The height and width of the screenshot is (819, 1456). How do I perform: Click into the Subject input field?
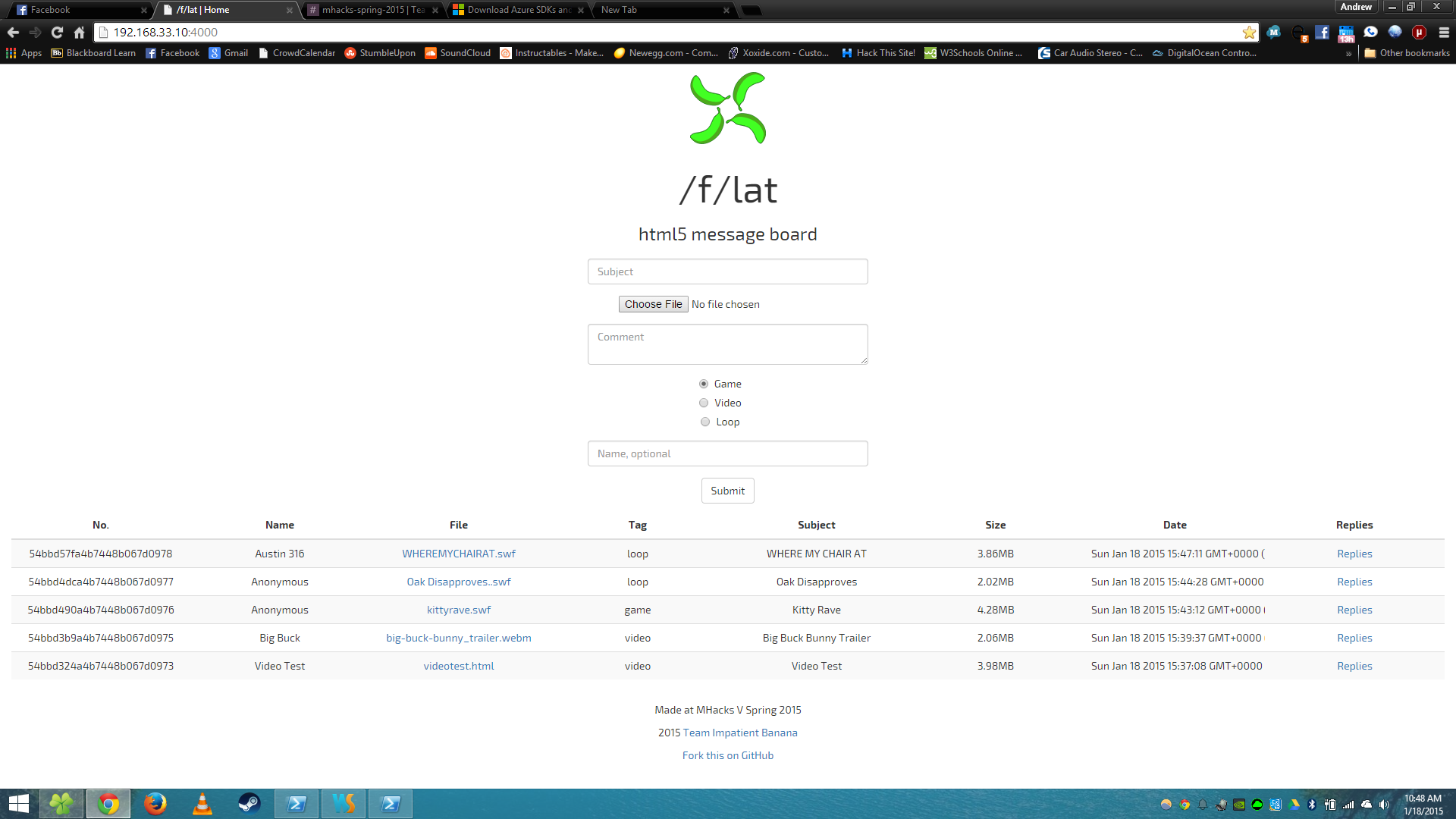(x=727, y=271)
